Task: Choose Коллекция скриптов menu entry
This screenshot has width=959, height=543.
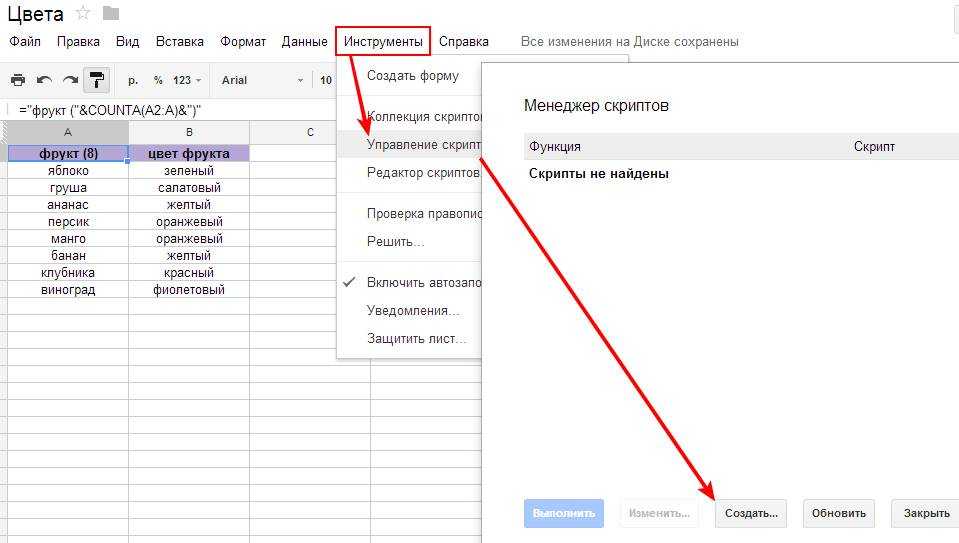Action: (410, 116)
